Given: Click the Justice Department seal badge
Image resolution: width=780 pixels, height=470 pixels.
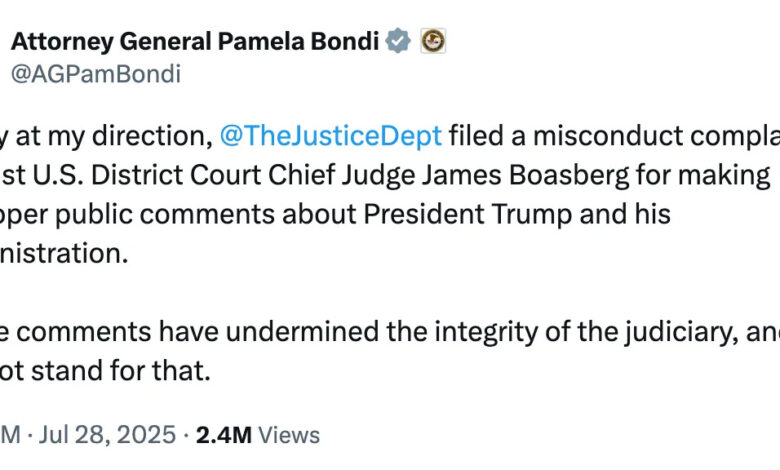Looking at the screenshot, I should (x=433, y=42).
